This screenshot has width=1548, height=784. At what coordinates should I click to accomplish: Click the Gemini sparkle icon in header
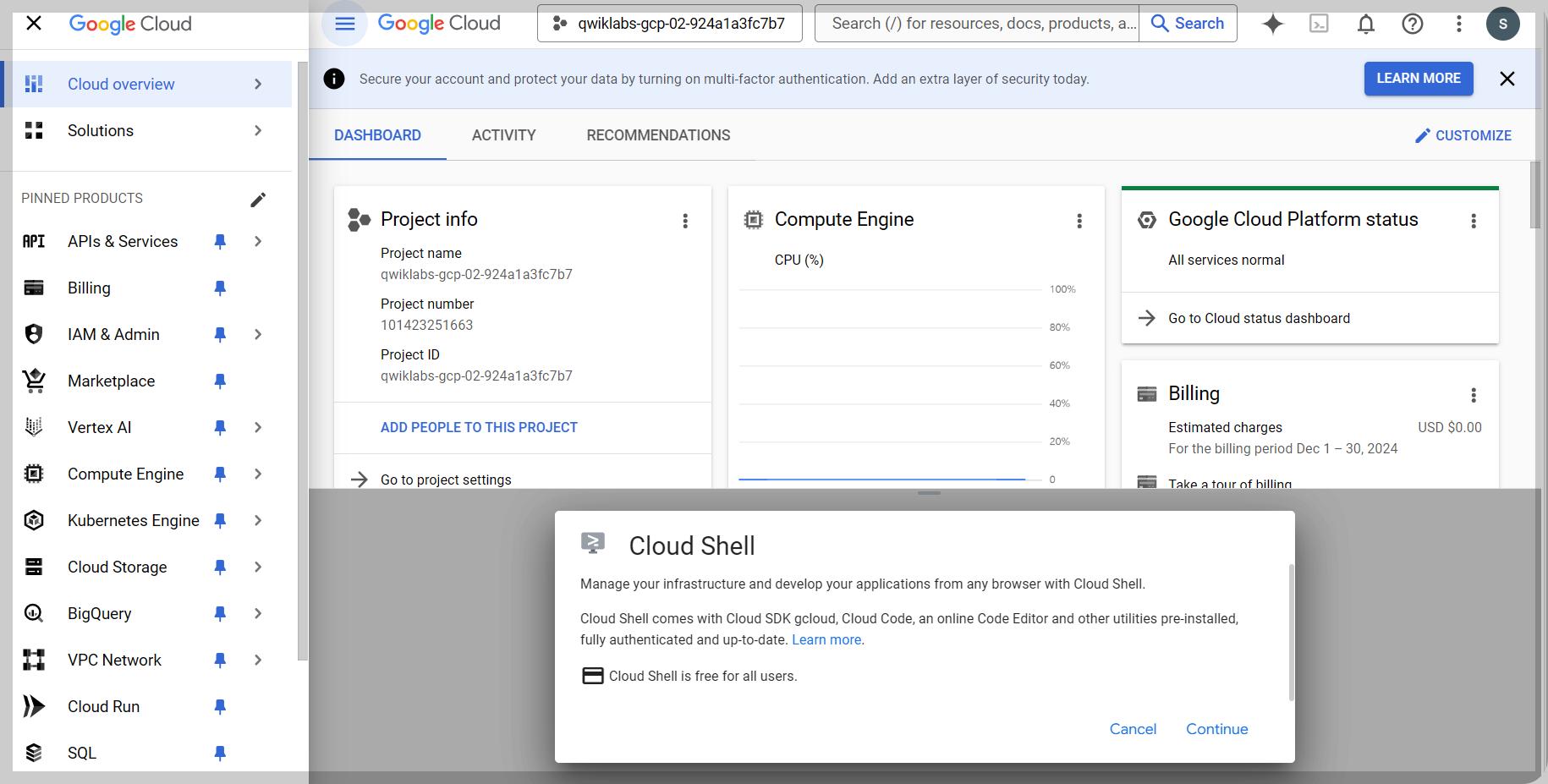click(1272, 24)
